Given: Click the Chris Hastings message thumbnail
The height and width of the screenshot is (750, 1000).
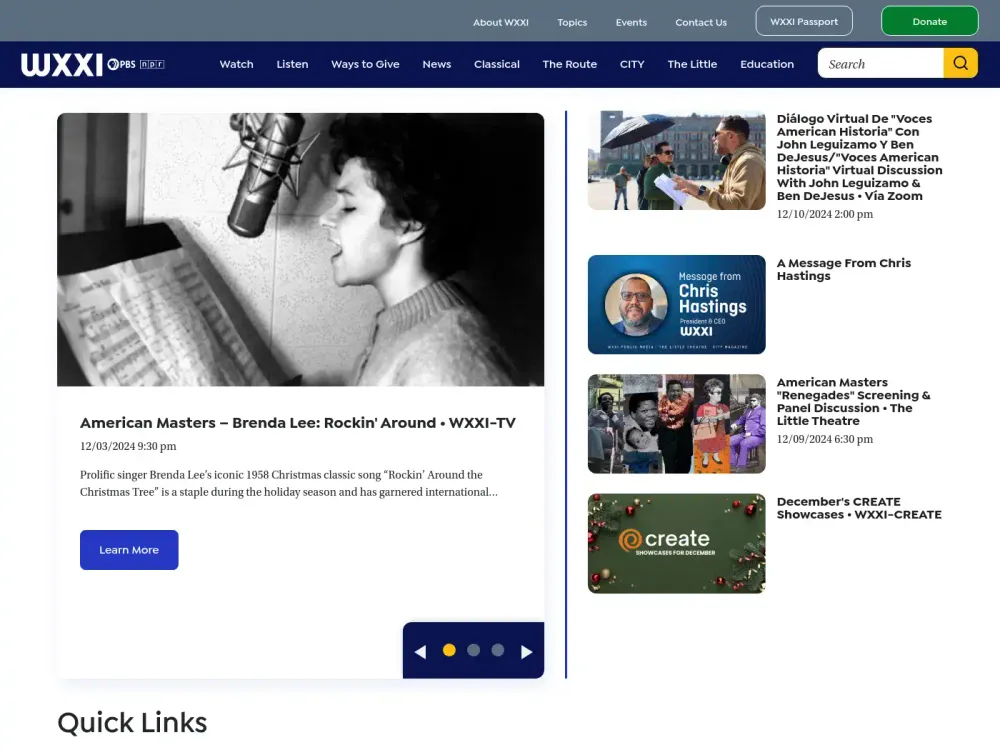Looking at the screenshot, I should click(x=676, y=304).
